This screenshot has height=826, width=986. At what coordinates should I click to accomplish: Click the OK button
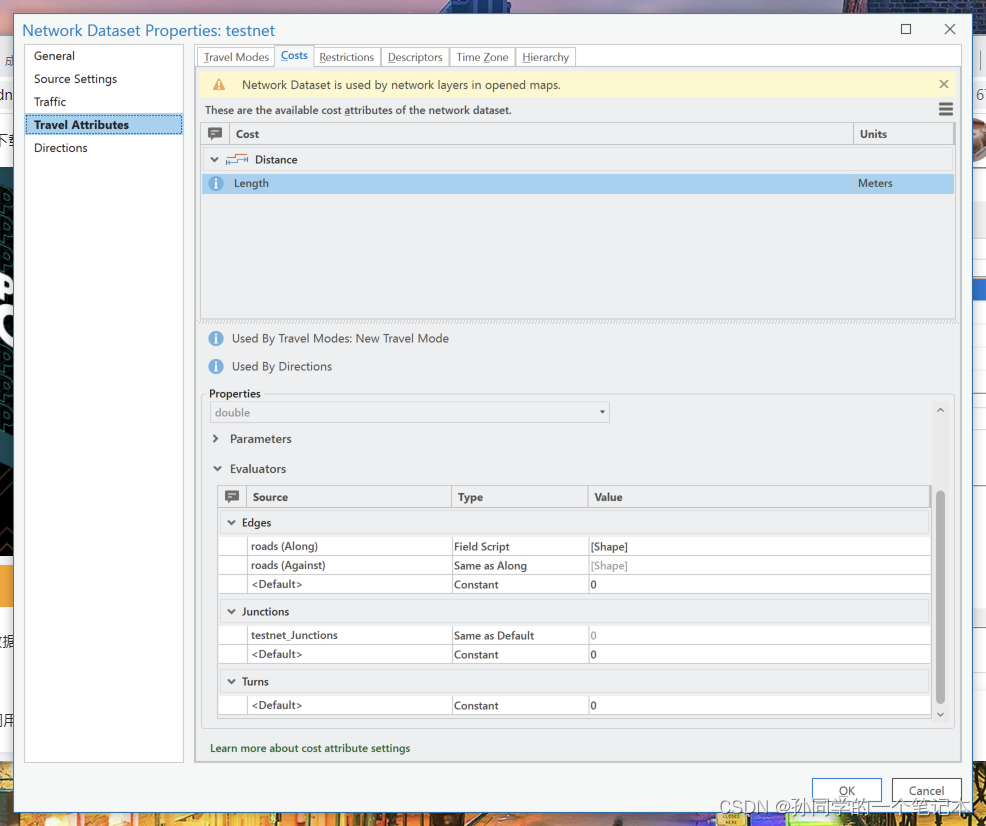coord(846,790)
